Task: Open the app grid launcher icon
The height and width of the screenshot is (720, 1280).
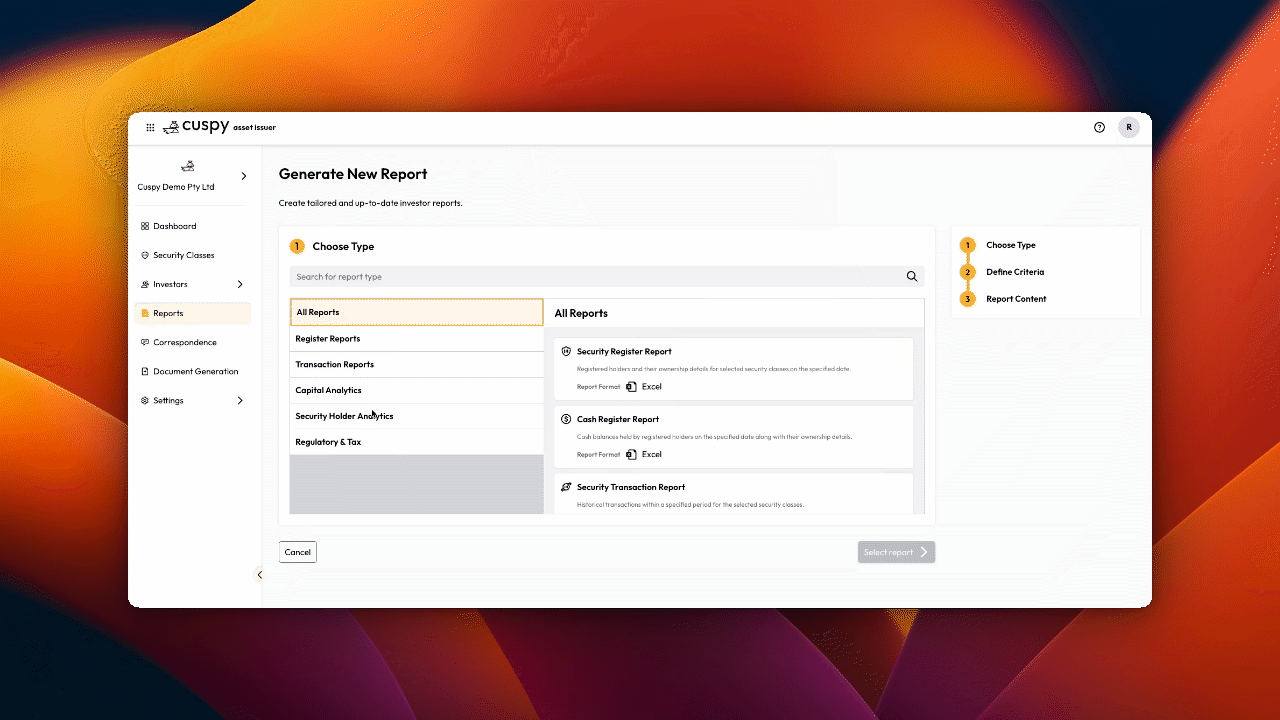Action: point(150,128)
